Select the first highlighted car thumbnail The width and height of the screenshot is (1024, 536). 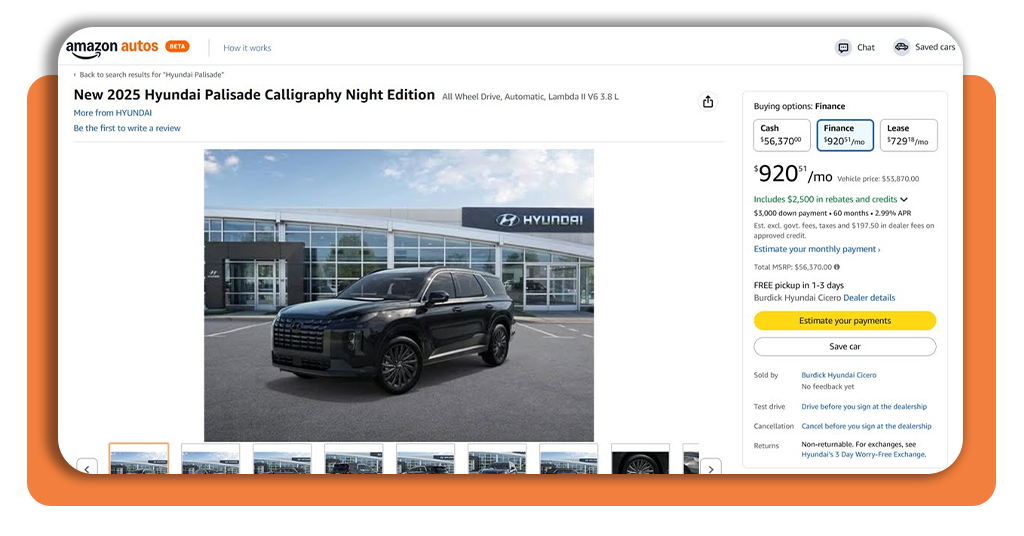(x=139, y=460)
